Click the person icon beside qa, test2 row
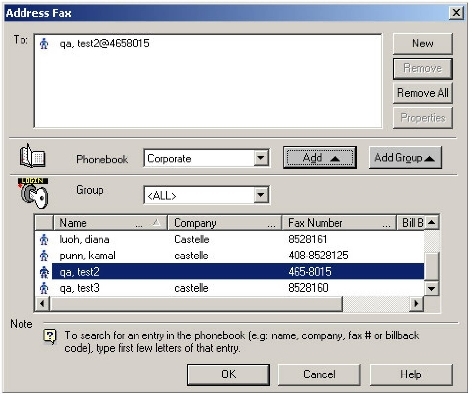This screenshot has width=472, height=397. [x=44, y=272]
